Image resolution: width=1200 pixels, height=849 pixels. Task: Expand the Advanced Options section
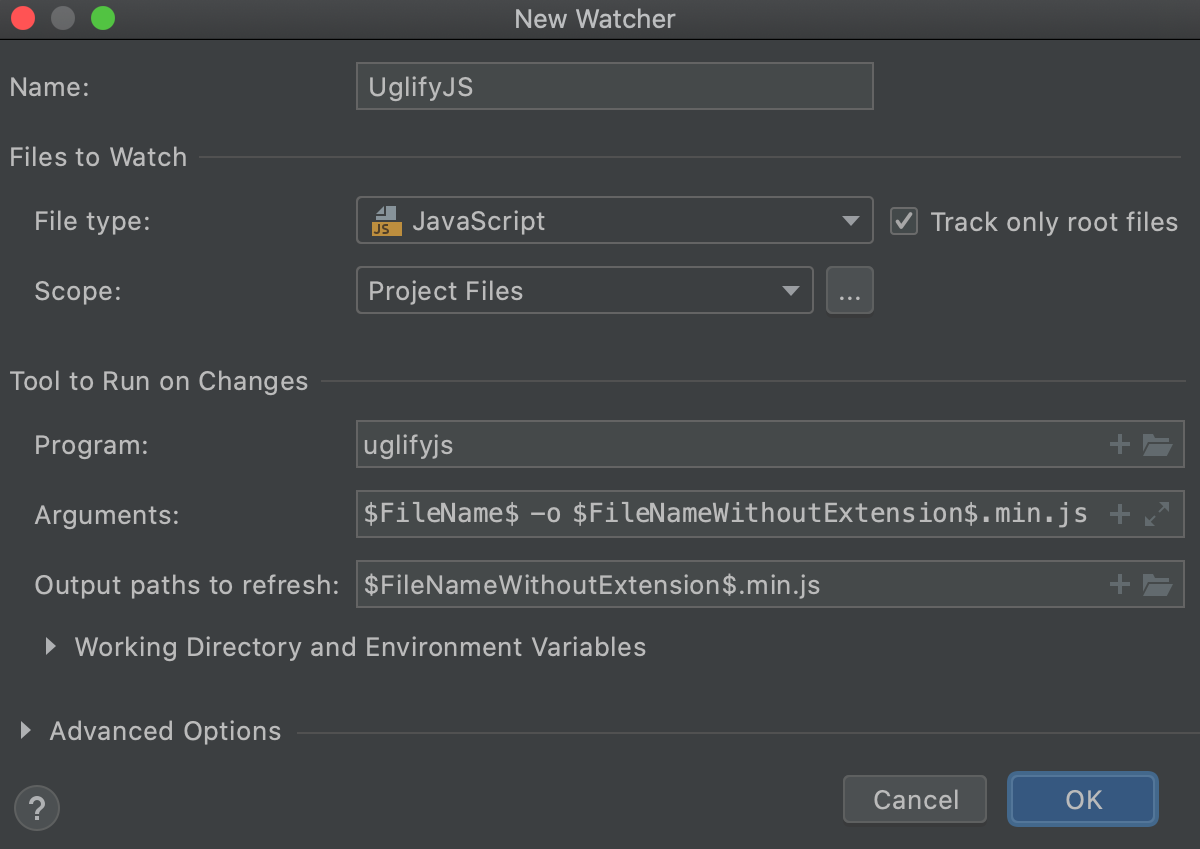point(27,730)
